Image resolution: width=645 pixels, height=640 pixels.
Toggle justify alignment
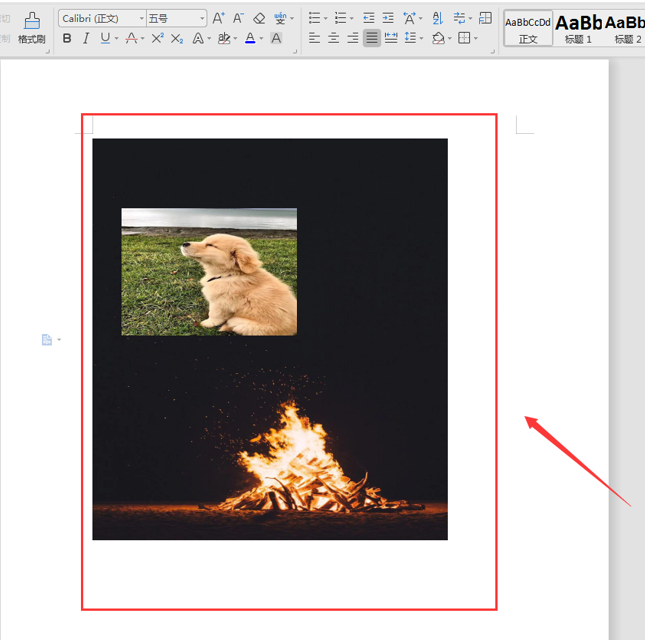point(372,38)
